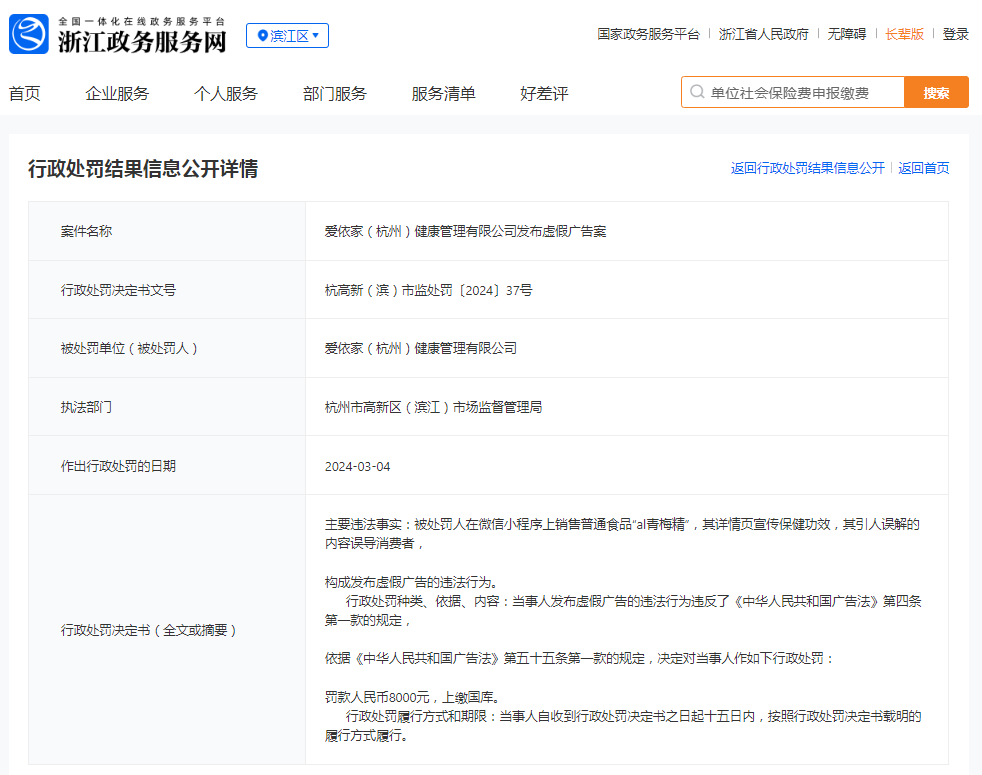Visit the 浙江省人民政府 link
The image size is (982, 775).
point(763,34)
